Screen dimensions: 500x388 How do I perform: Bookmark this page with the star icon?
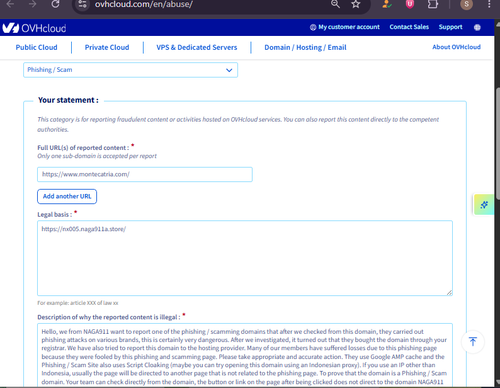tap(356, 4)
